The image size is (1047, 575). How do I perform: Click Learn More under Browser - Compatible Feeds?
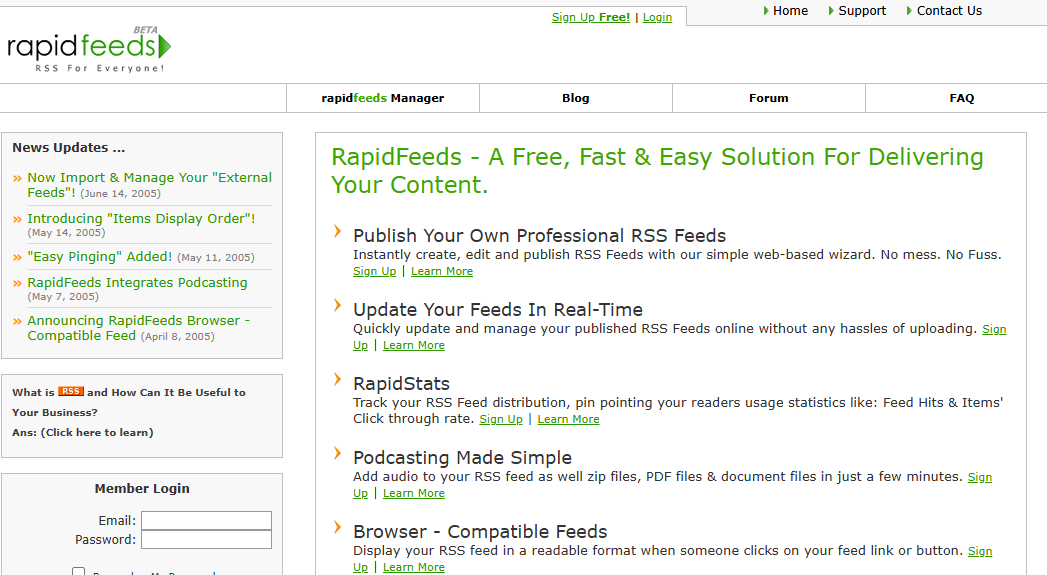pos(414,567)
